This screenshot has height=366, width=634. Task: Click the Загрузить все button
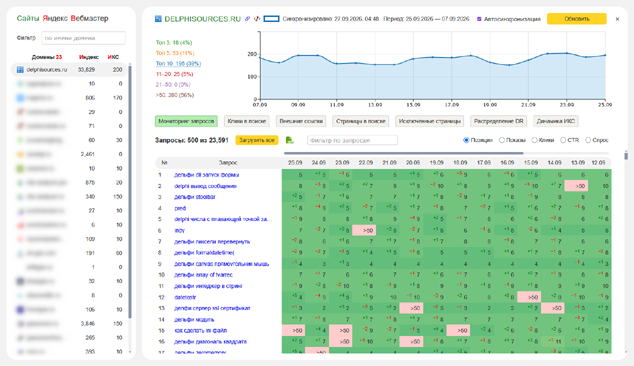(257, 140)
